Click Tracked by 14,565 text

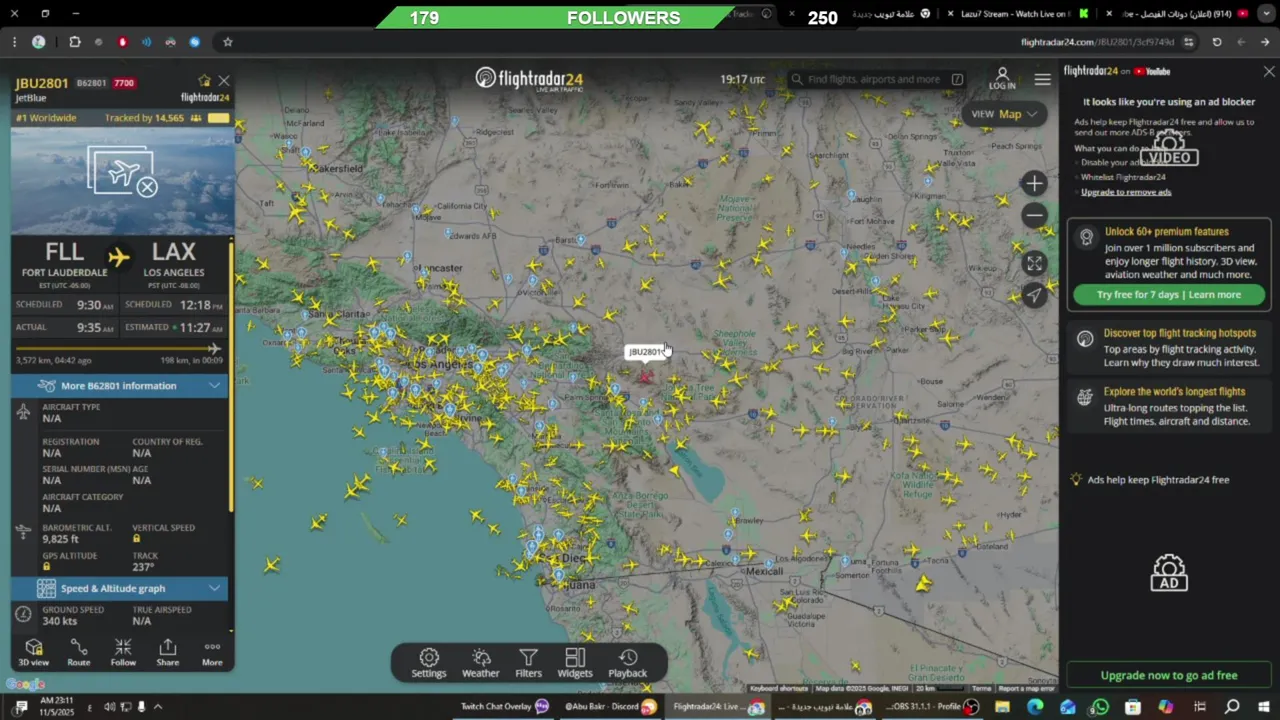(144, 118)
